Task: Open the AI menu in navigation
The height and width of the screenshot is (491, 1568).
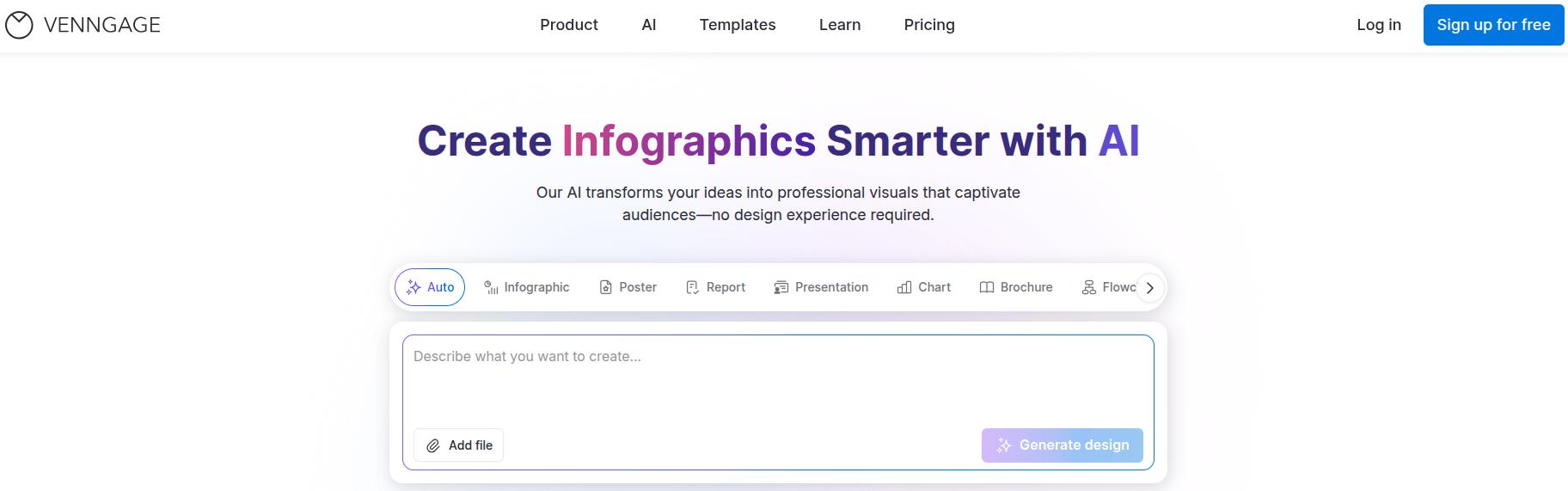Action: (x=649, y=25)
